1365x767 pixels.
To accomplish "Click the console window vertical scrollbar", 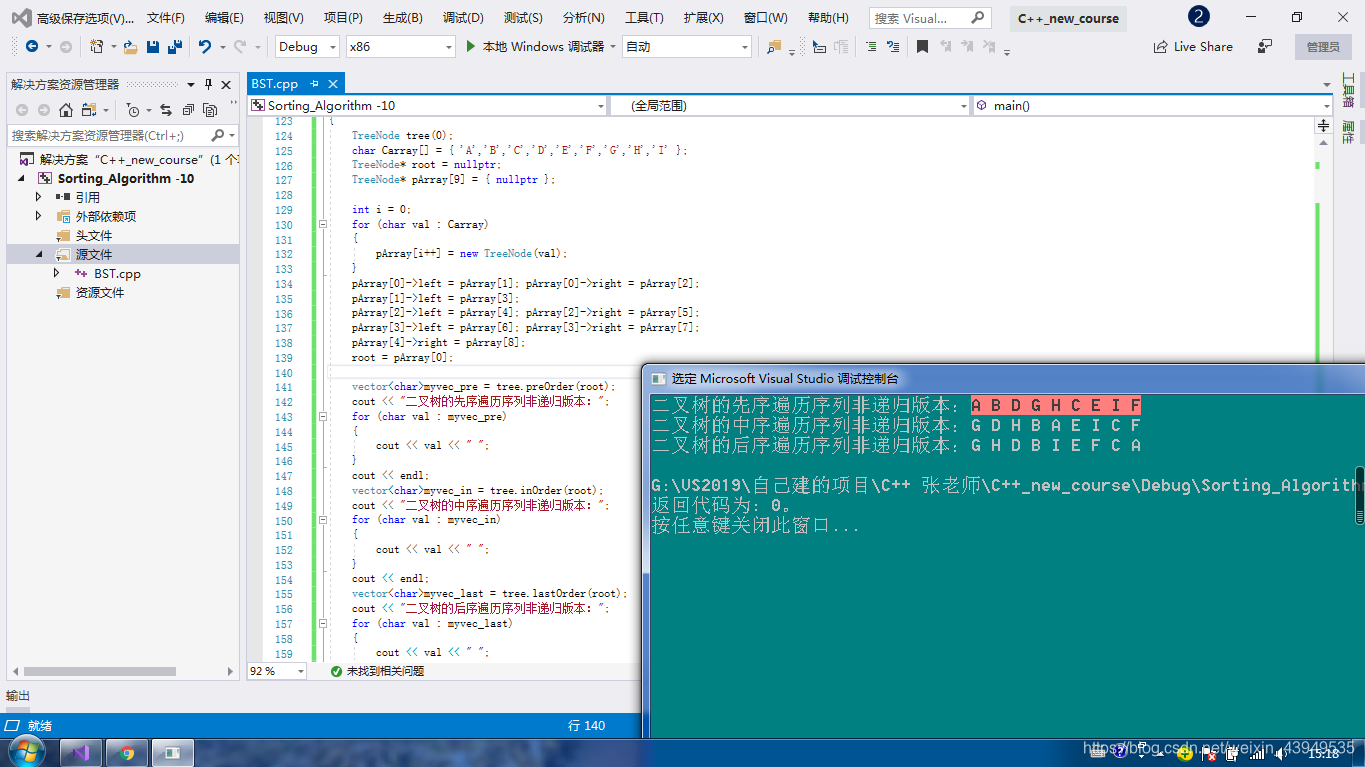I will coord(1359,495).
